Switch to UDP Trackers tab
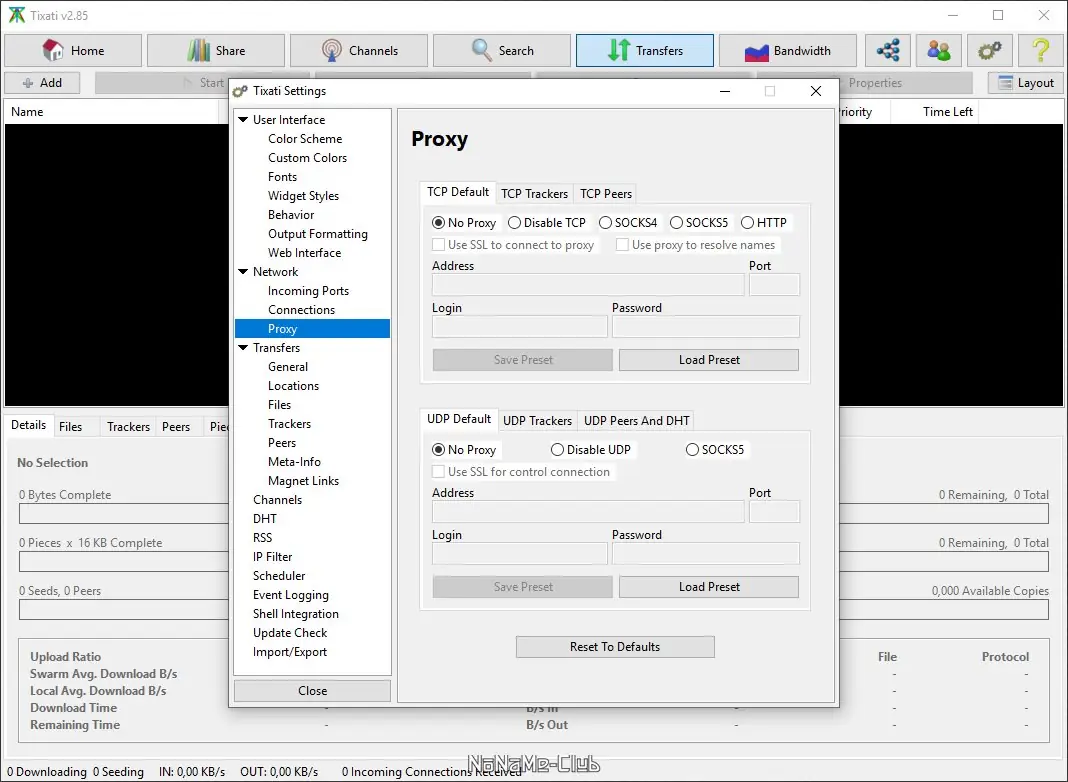 tap(537, 421)
